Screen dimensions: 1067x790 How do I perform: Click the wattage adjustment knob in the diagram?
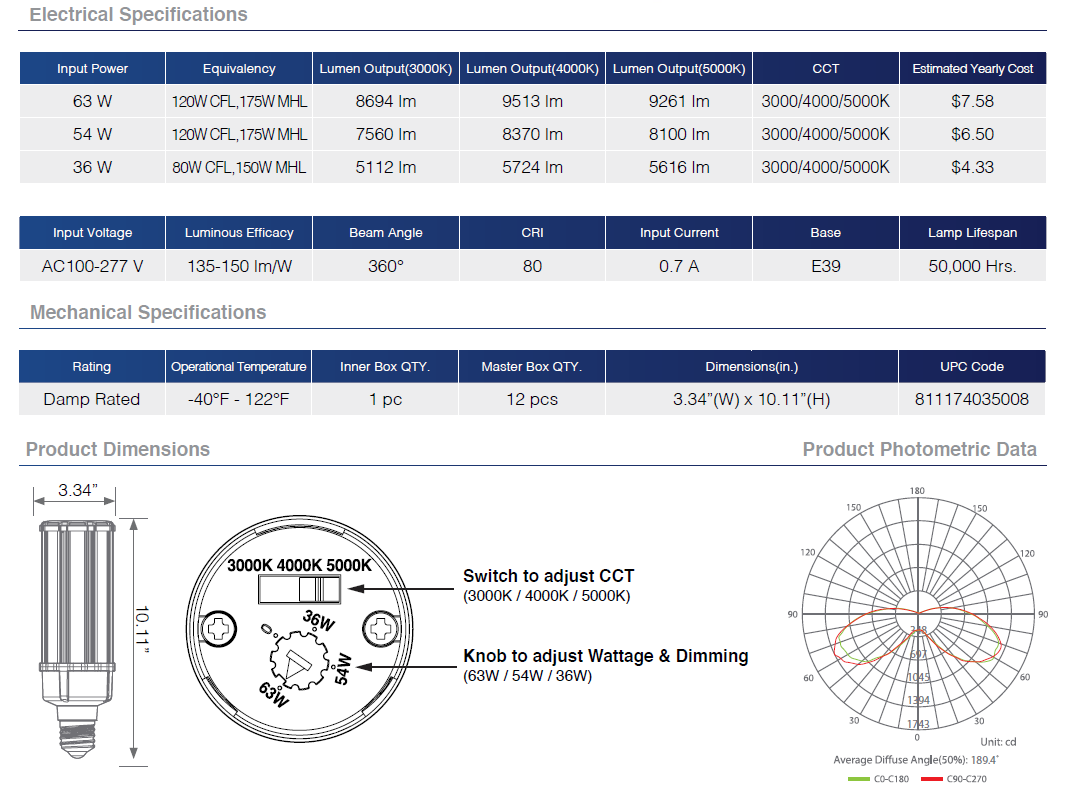pos(299,661)
